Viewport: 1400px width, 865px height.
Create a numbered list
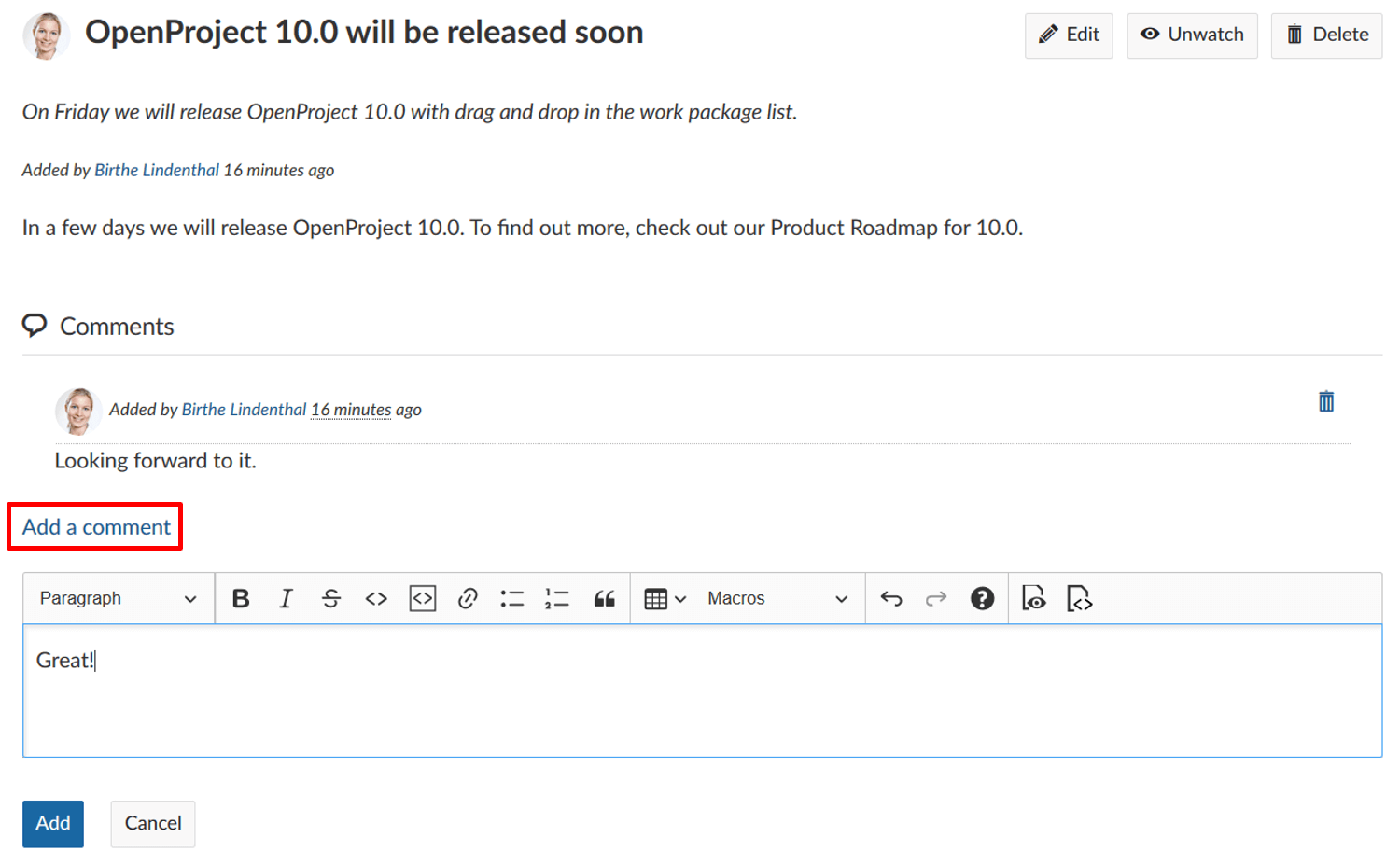pos(557,599)
